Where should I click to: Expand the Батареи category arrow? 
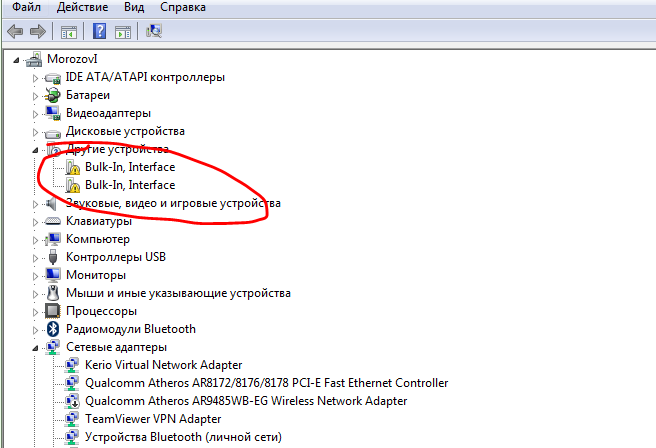pyautogui.click(x=36, y=96)
